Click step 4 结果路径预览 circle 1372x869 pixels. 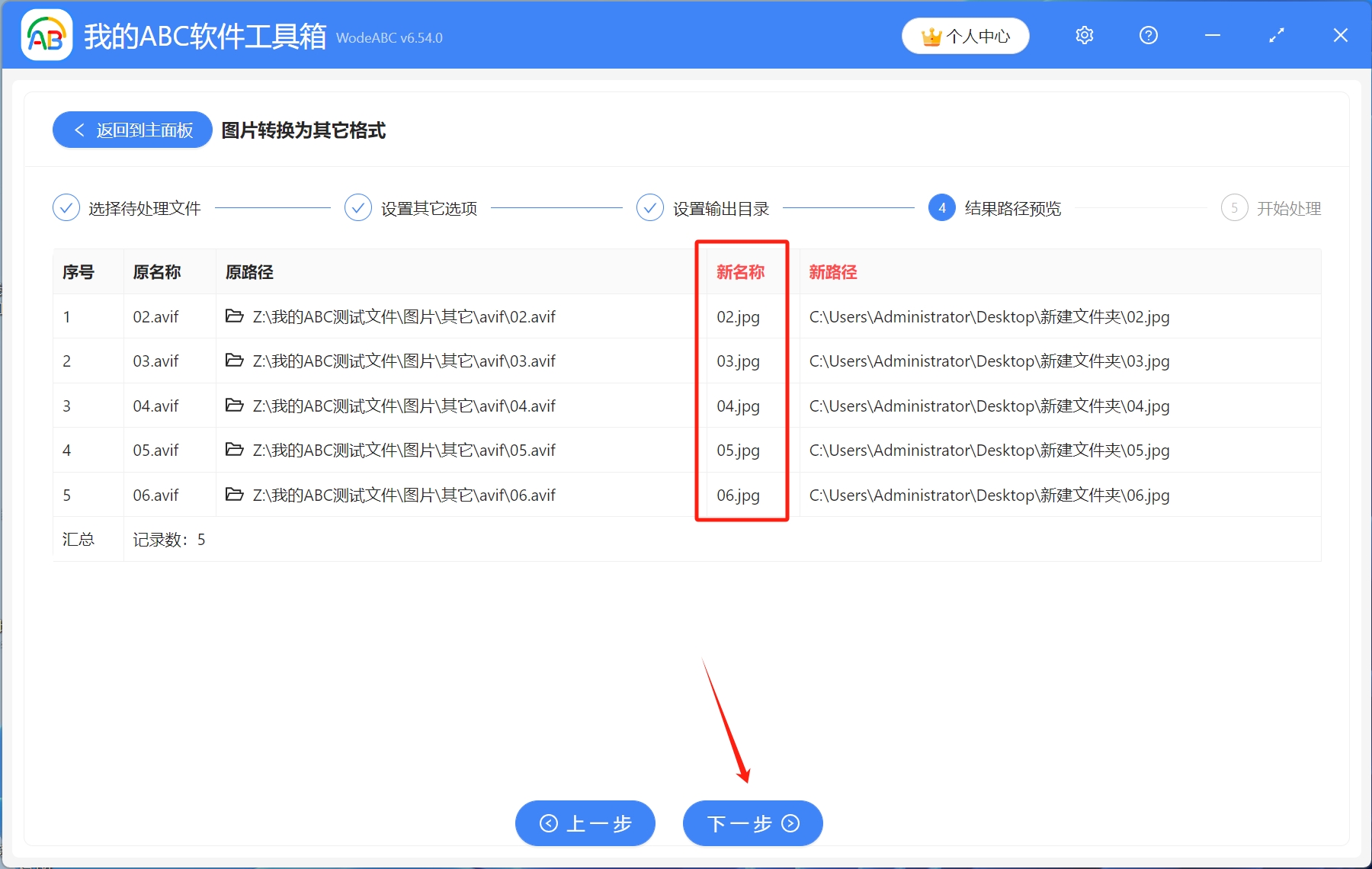point(942,207)
